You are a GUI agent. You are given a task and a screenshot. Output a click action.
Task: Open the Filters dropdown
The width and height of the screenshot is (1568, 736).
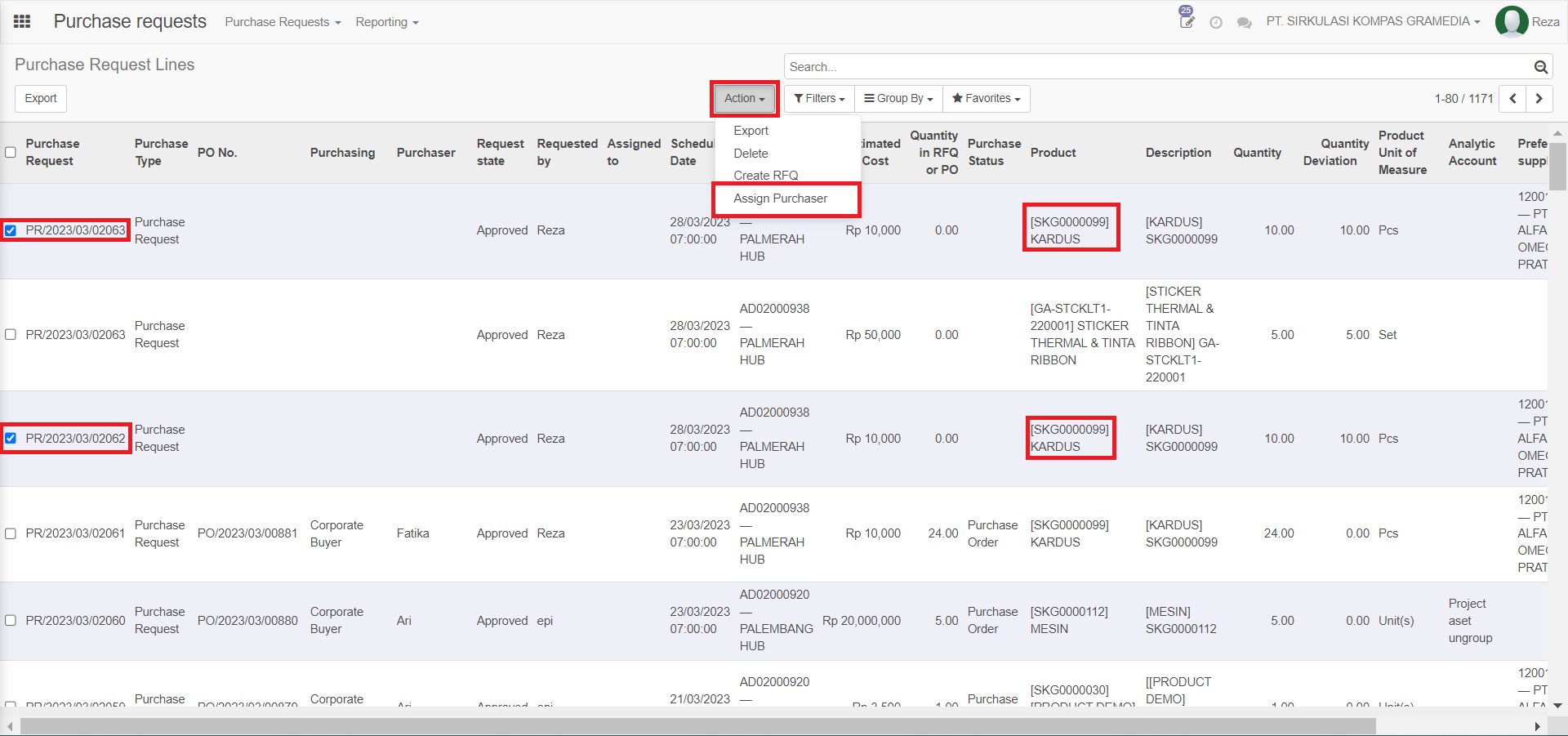(x=819, y=99)
